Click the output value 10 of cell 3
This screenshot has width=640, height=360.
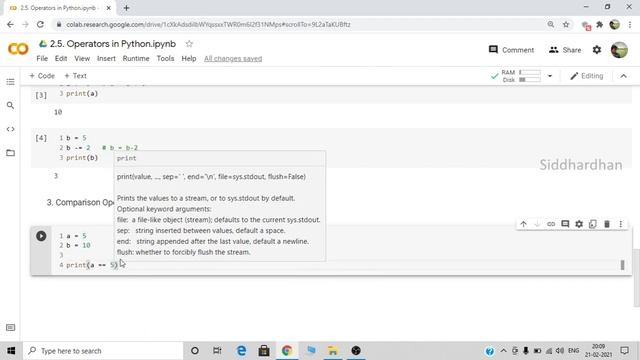tap(58, 112)
